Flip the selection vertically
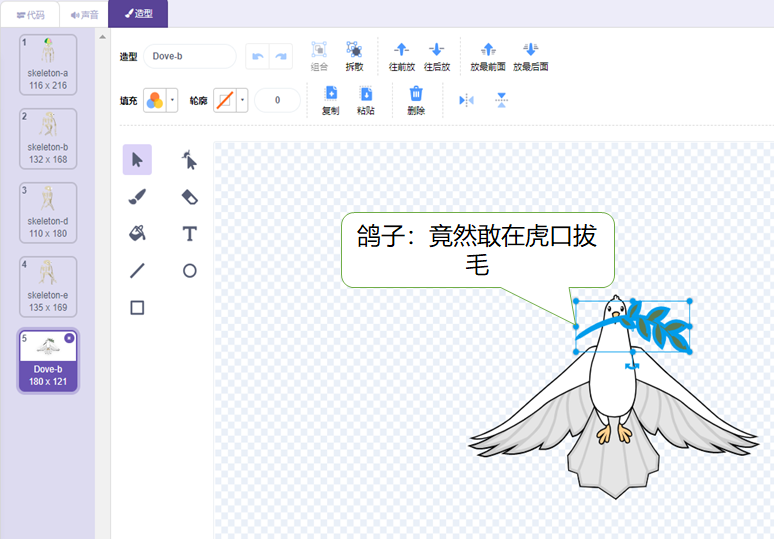The height and width of the screenshot is (539, 774). coord(502,100)
